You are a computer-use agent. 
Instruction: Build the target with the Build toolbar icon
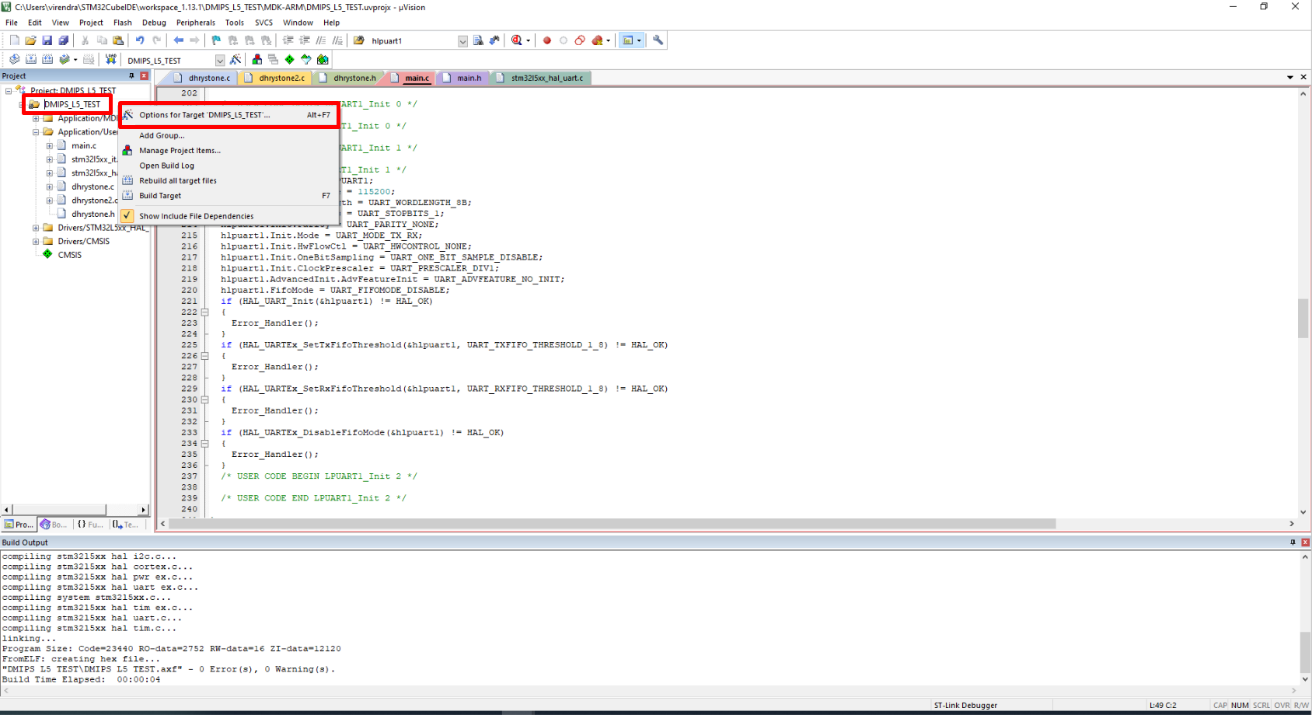pyautogui.click(x=29, y=58)
